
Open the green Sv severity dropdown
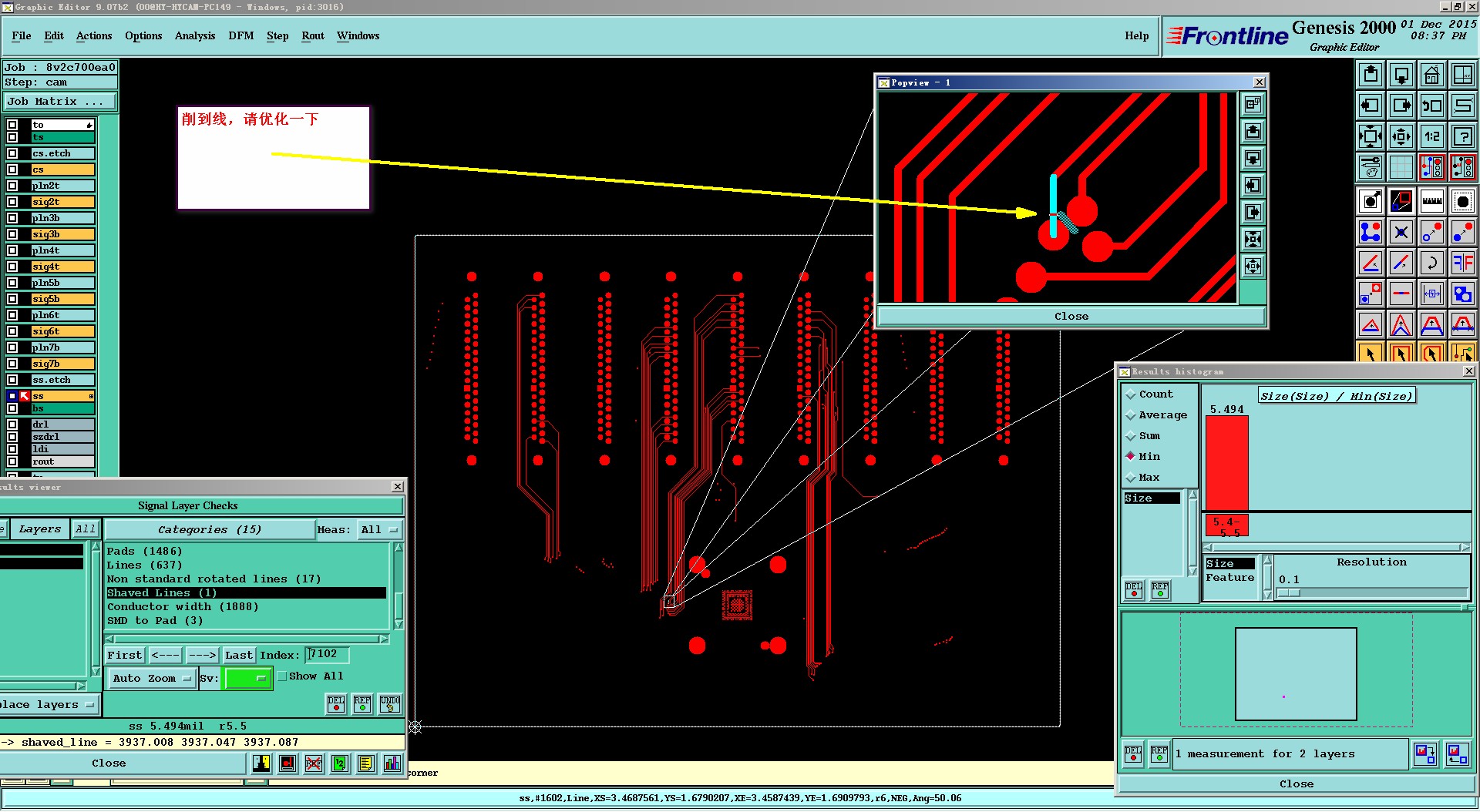click(x=247, y=678)
